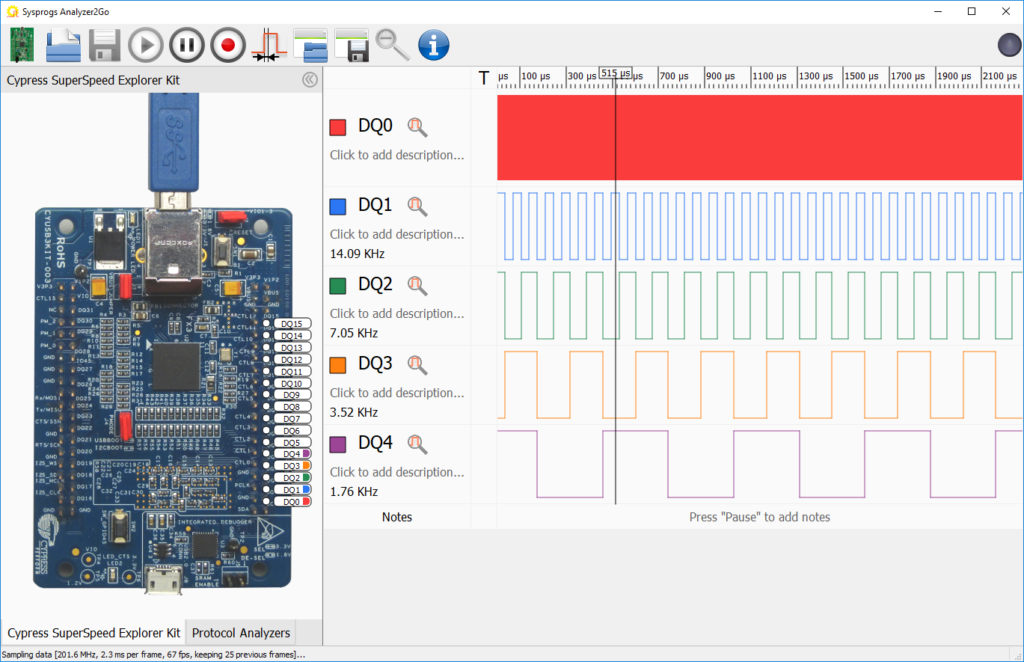Click the 1.76 KHz frequency reading
The height and width of the screenshot is (662, 1024).
tap(354, 492)
